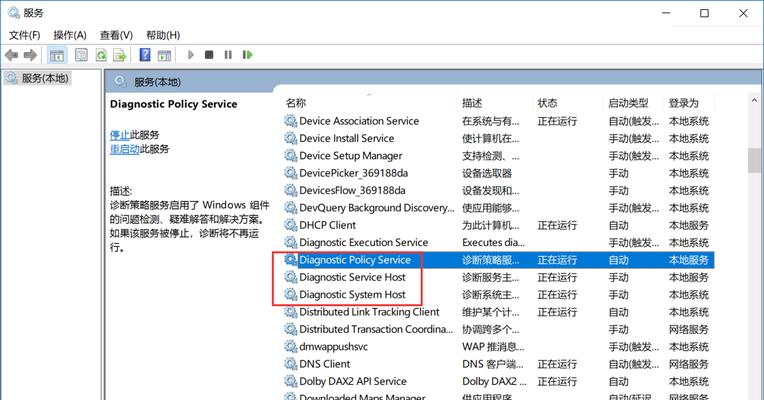Click the Restart Service icon
This screenshot has height=400, width=764.
tap(248, 55)
